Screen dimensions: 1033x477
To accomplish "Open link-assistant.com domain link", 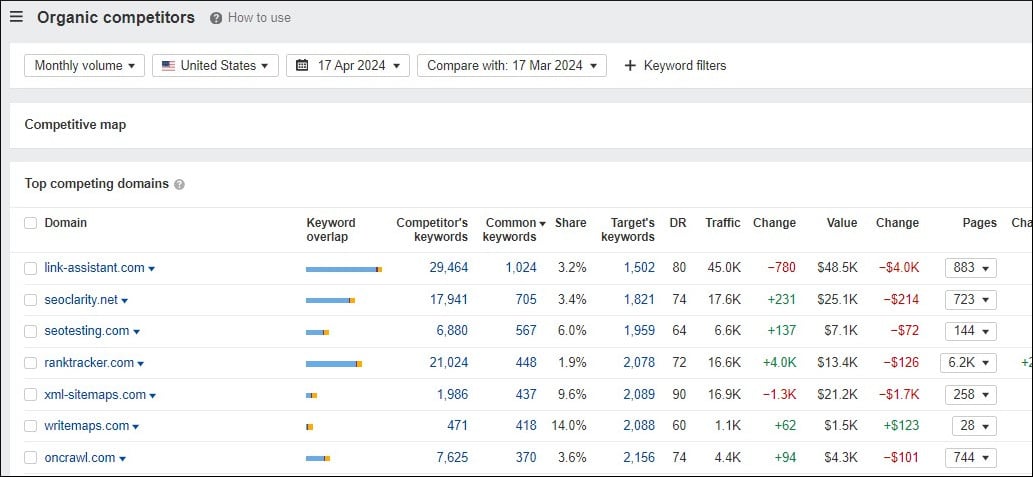I will pyautogui.click(x=94, y=267).
